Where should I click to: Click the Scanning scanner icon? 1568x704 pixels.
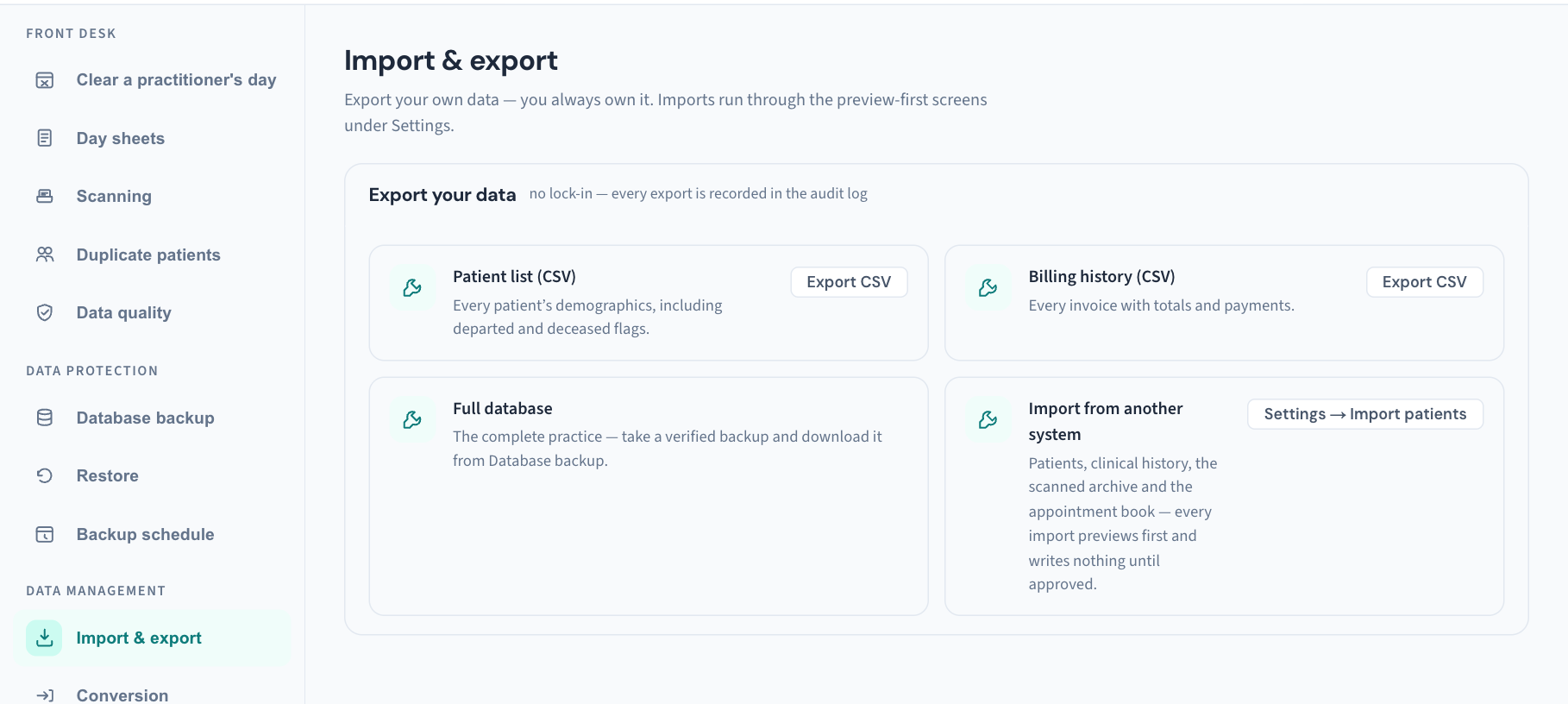tap(45, 196)
